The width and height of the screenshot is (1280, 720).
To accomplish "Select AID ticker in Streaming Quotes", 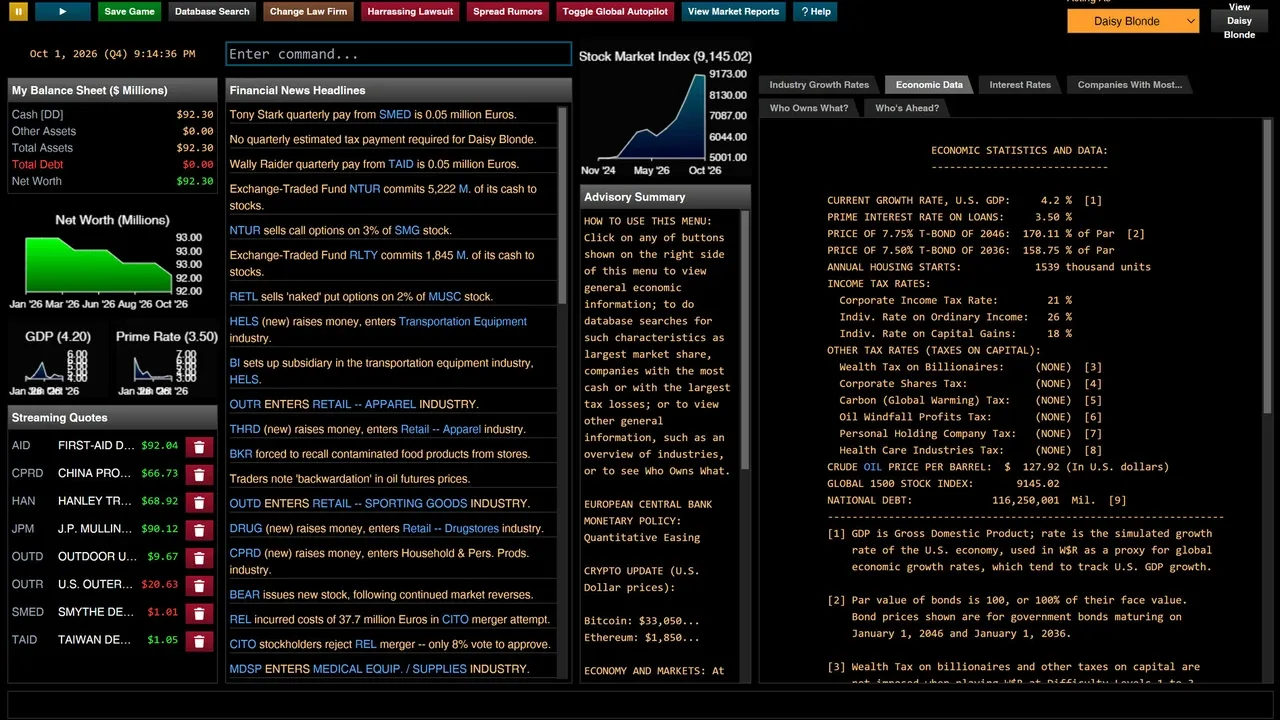I will pos(21,446).
